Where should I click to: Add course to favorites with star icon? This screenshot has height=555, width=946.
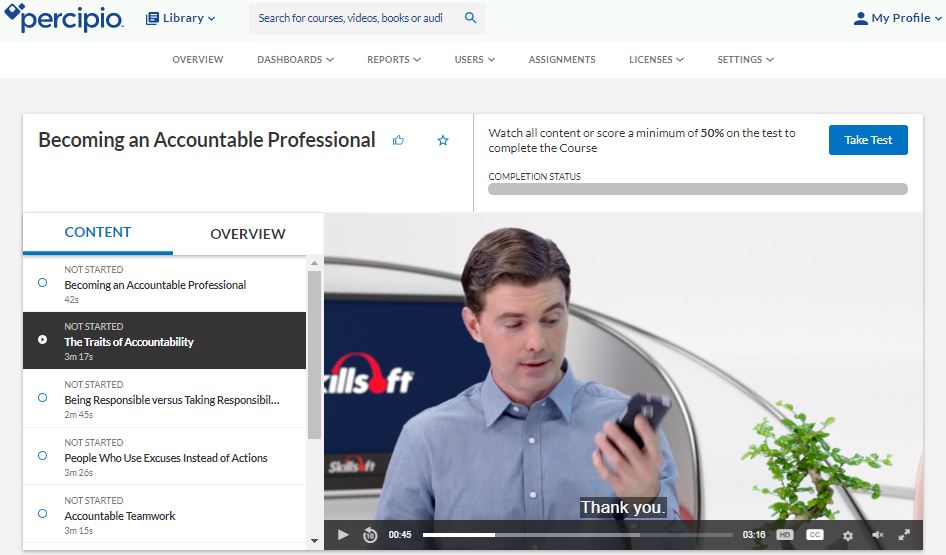[443, 141]
